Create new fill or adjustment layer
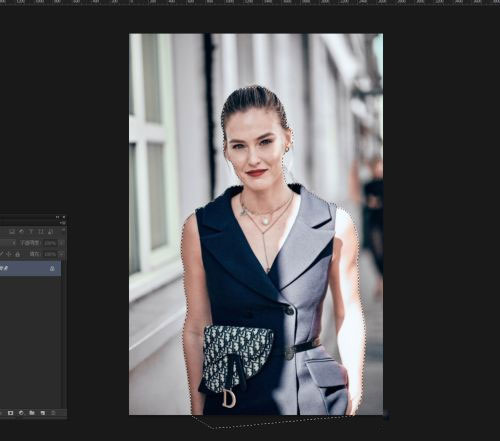This screenshot has width=500, height=441. click(x=21, y=413)
